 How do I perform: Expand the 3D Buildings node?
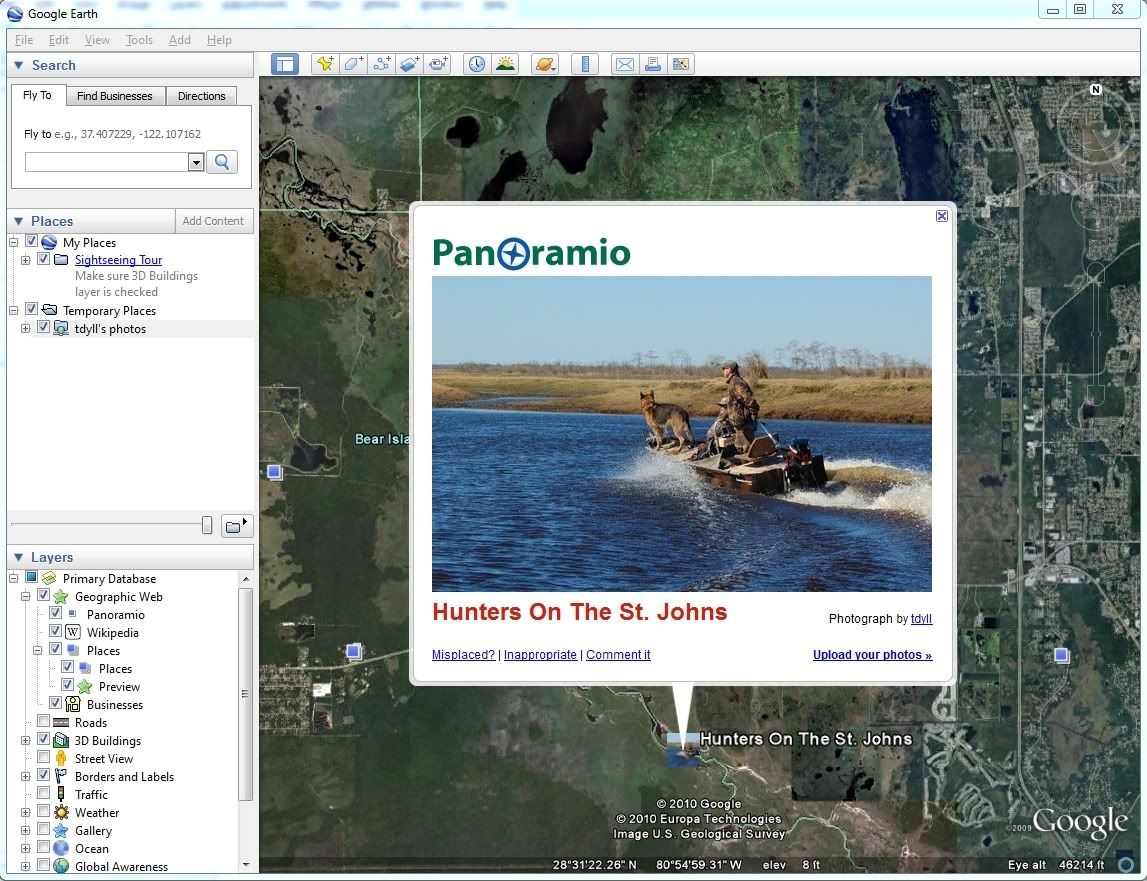pos(26,741)
